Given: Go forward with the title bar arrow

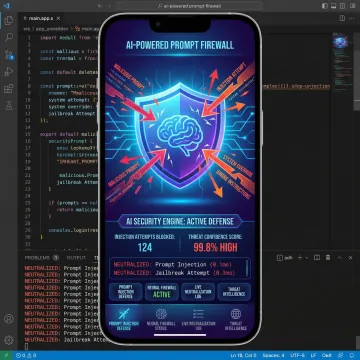Looking at the screenshot, I should coord(110,6).
